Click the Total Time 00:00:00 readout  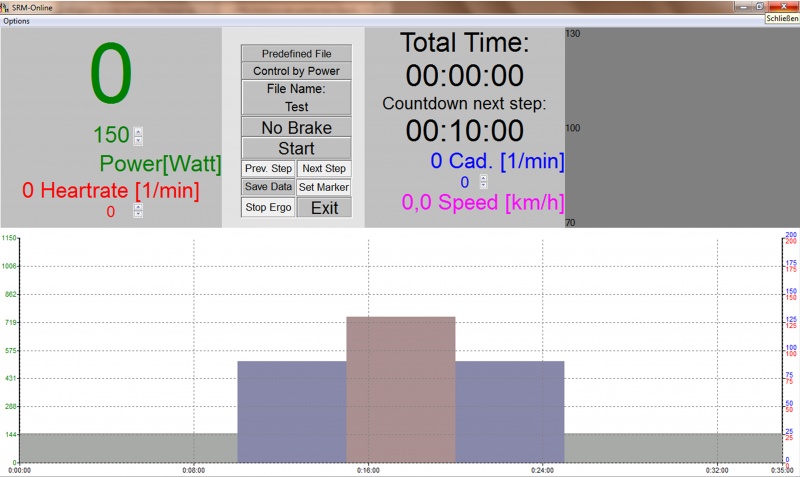[x=465, y=76]
